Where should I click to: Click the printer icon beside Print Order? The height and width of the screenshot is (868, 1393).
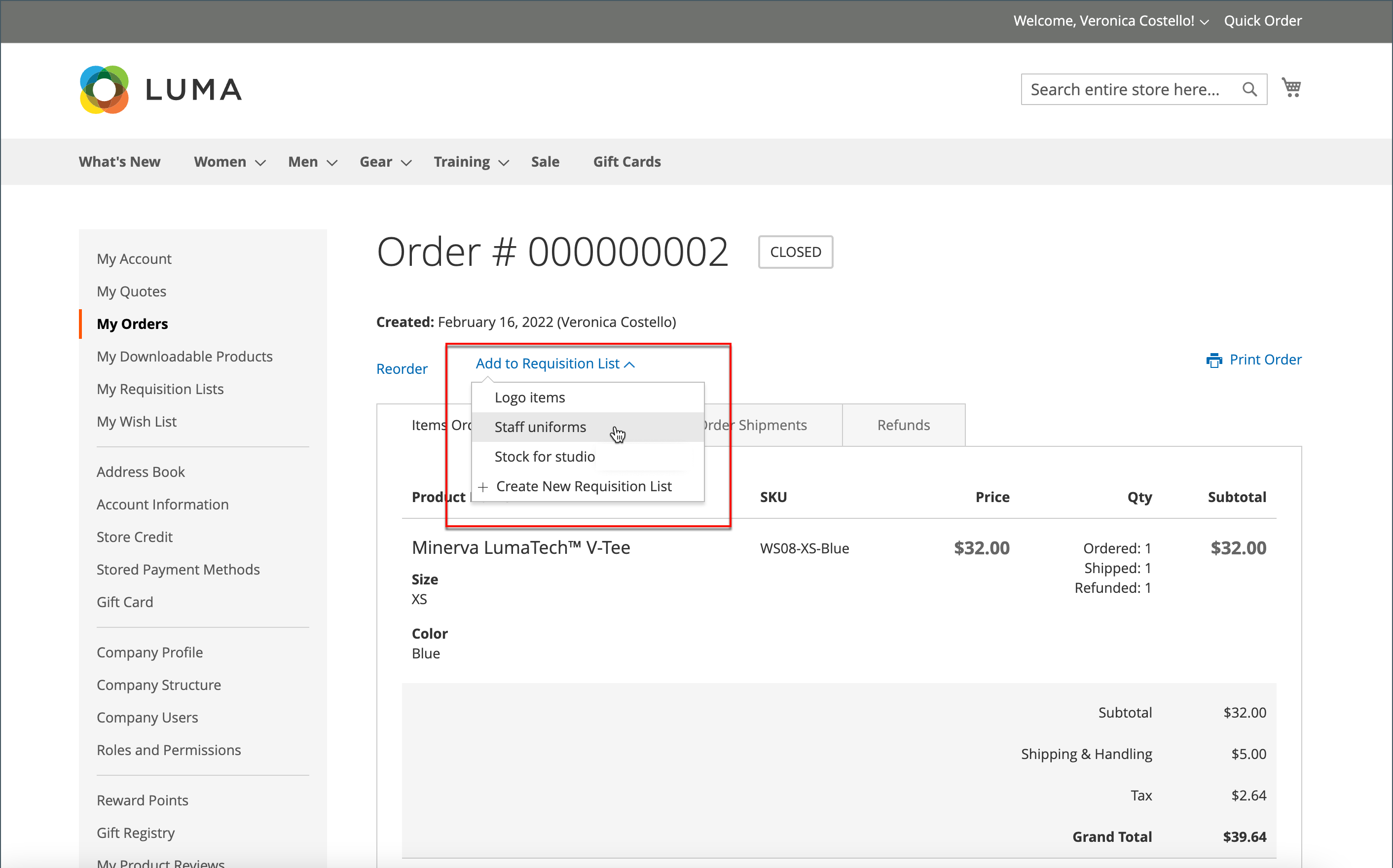pos(1213,360)
